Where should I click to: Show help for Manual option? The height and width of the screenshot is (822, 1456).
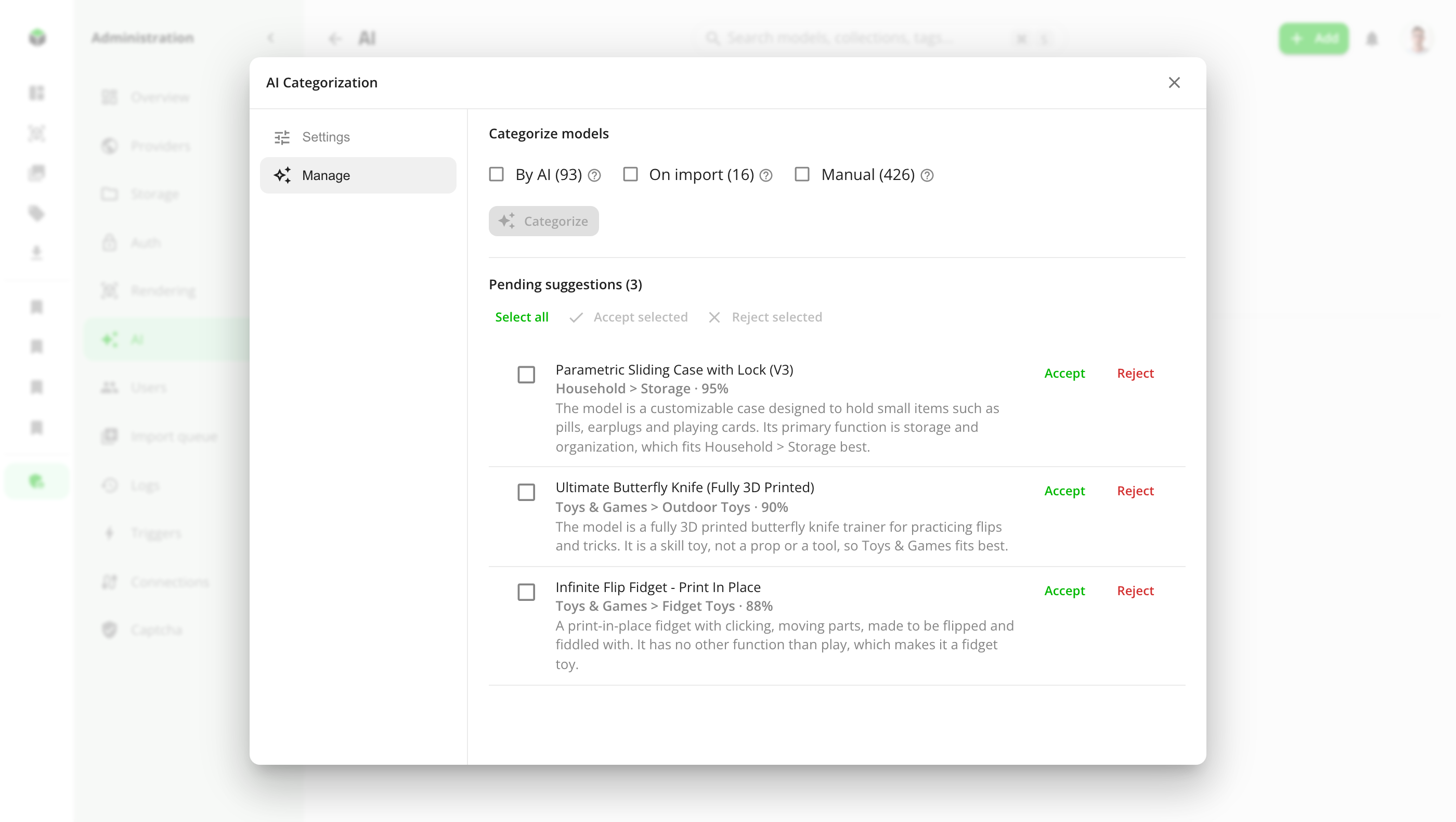[927, 175]
